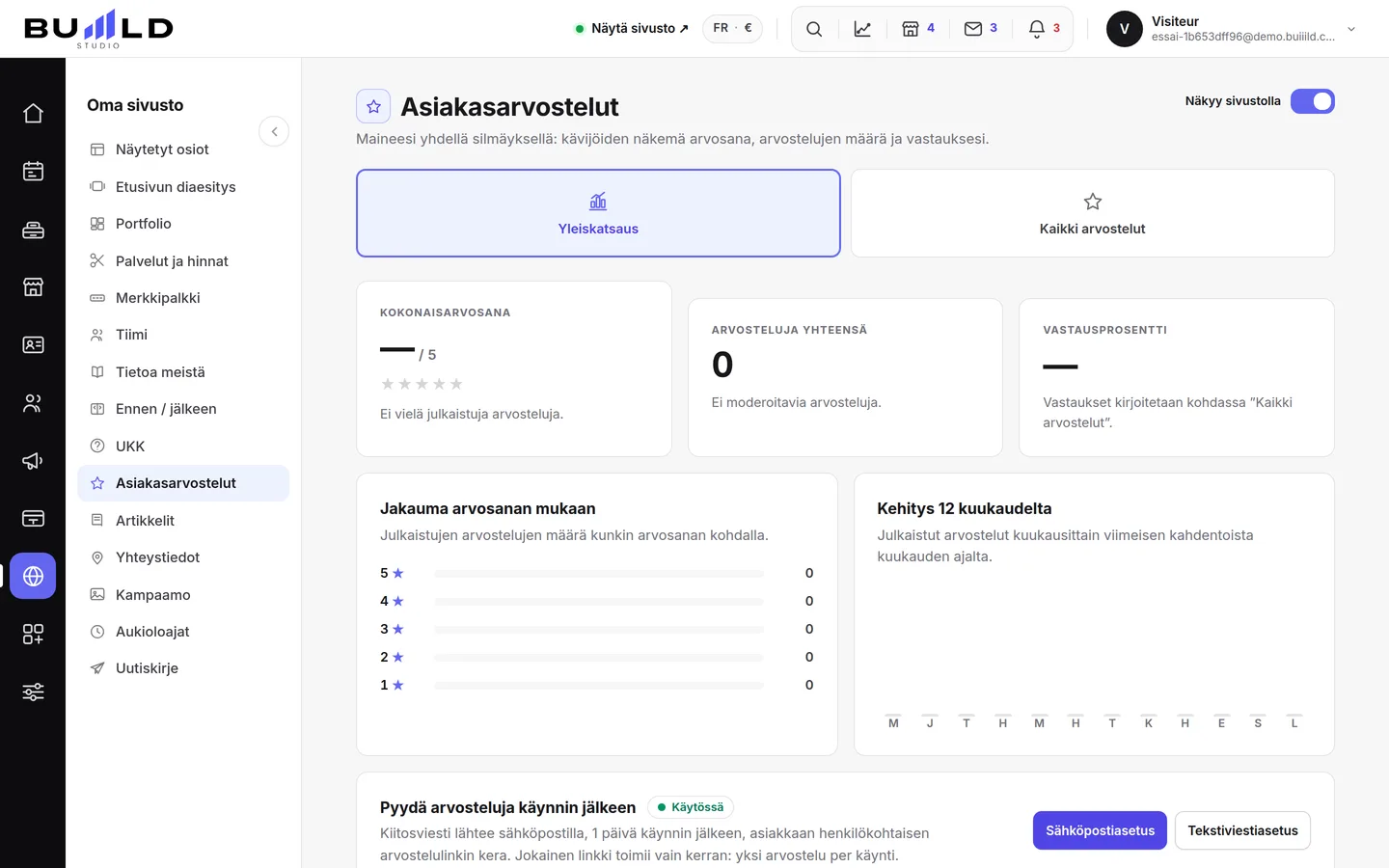Screen dimensions: 1389x868
Task: Open the notifications bell icon
Action: tap(1044, 29)
